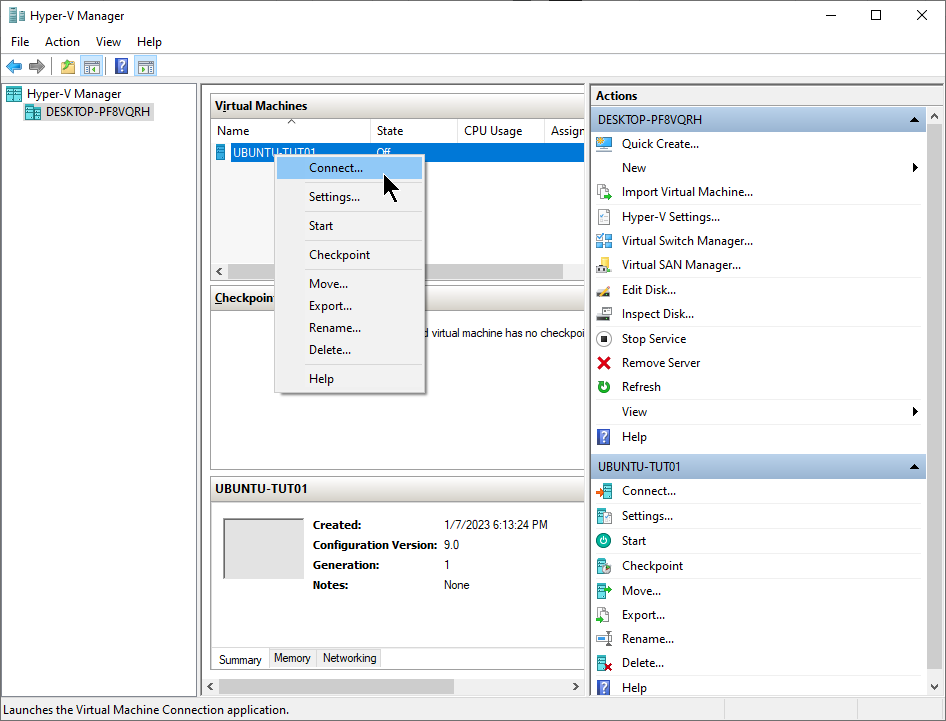Image resolution: width=946 pixels, height=721 pixels.
Task: Click the bottom scrollbar right arrow
Action: point(576,687)
